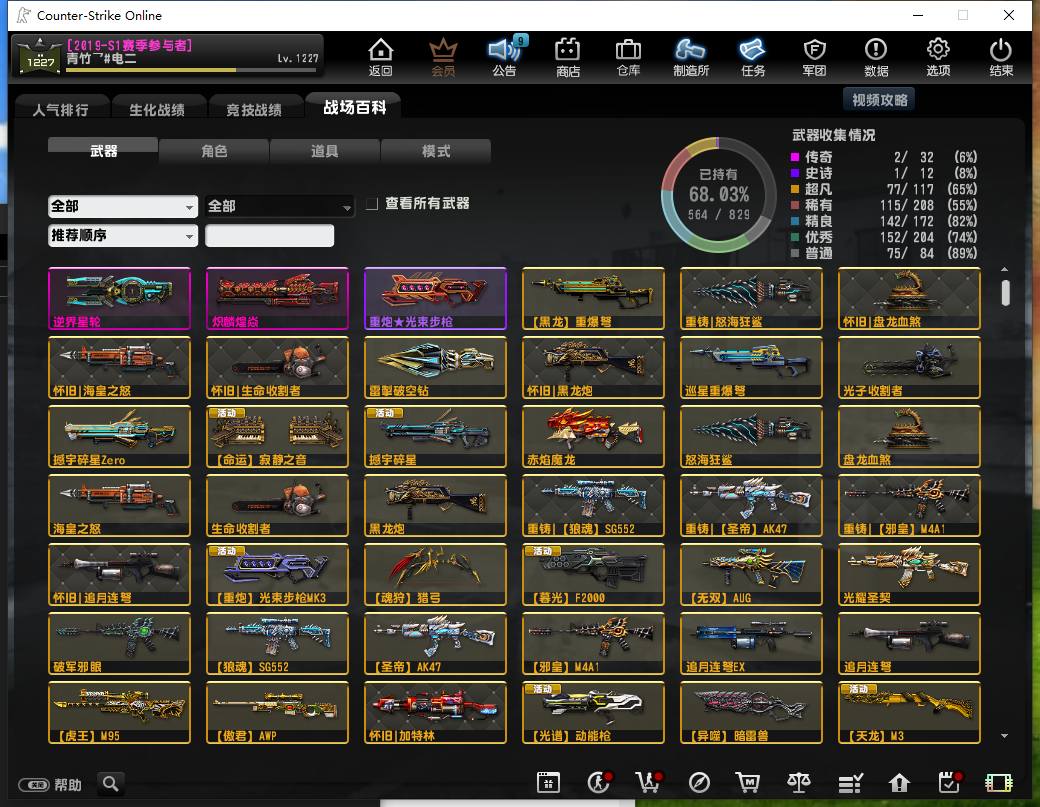Select the 角色 sub-tab
This screenshot has width=1040, height=807.
tap(214, 151)
